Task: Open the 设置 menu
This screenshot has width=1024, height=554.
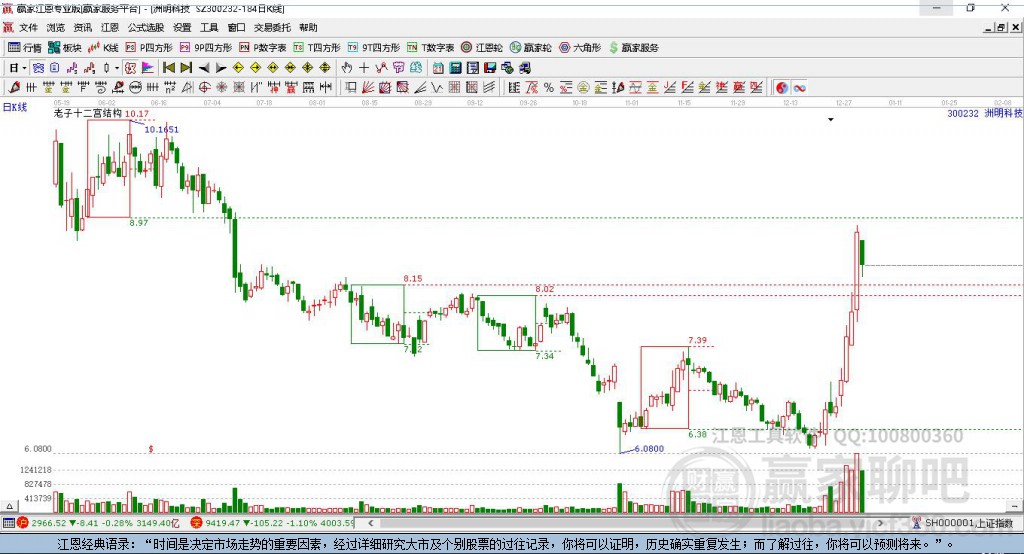Action: coord(182,27)
